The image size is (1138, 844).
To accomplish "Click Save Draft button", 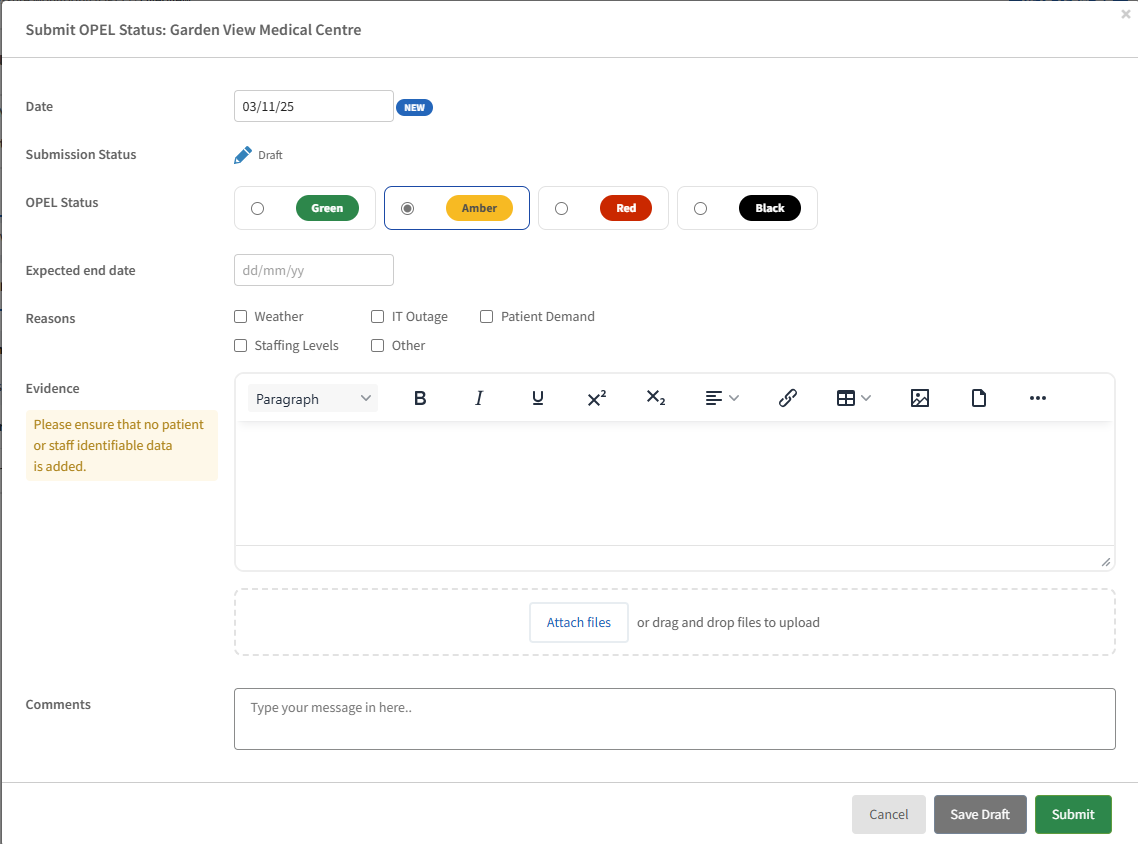I will [980, 815].
